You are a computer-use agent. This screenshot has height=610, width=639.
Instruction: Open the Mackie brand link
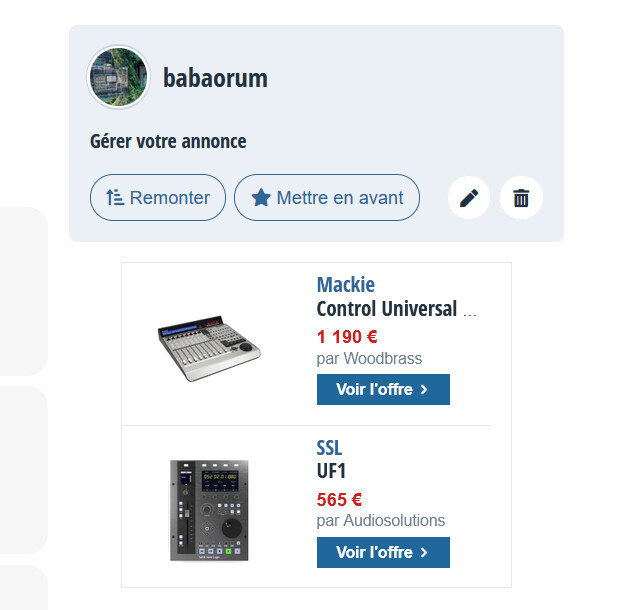[x=346, y=284]
